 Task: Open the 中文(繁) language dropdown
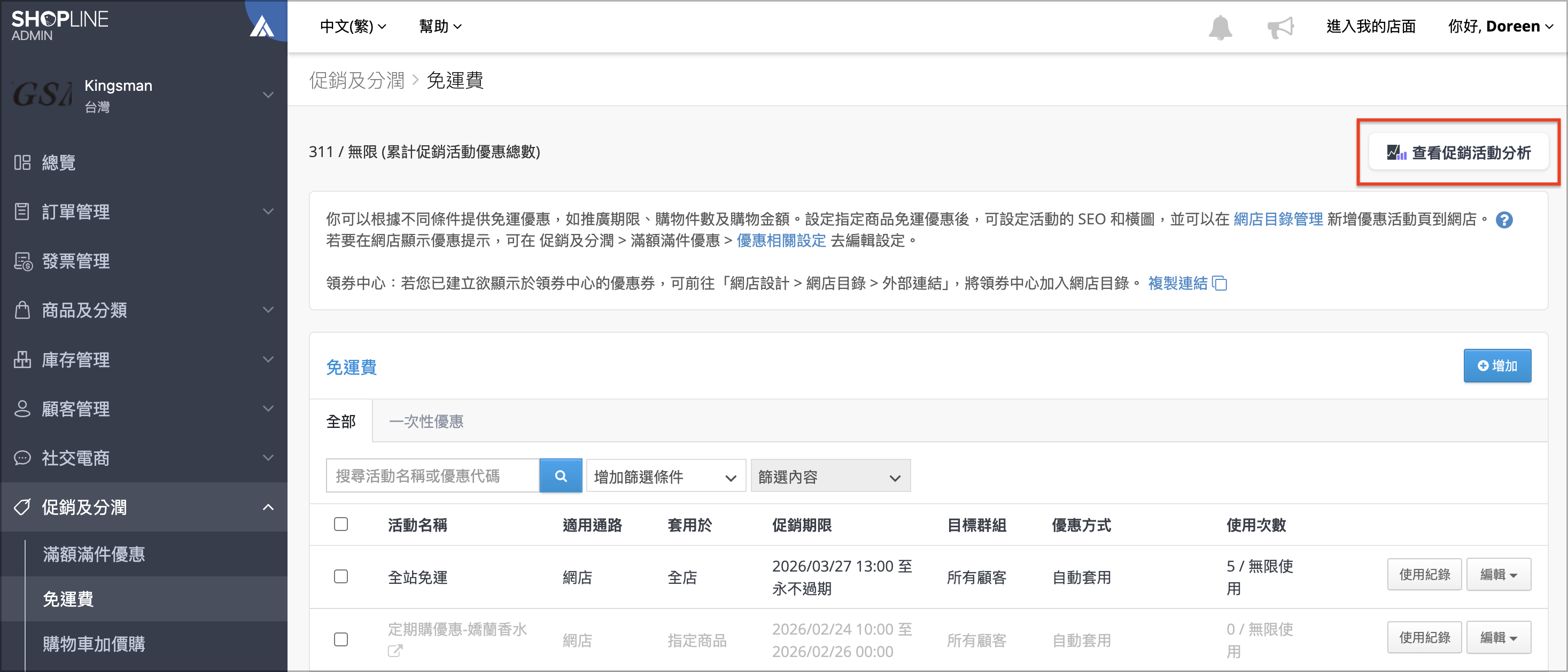pyautogui.click(x=353, y=27)
